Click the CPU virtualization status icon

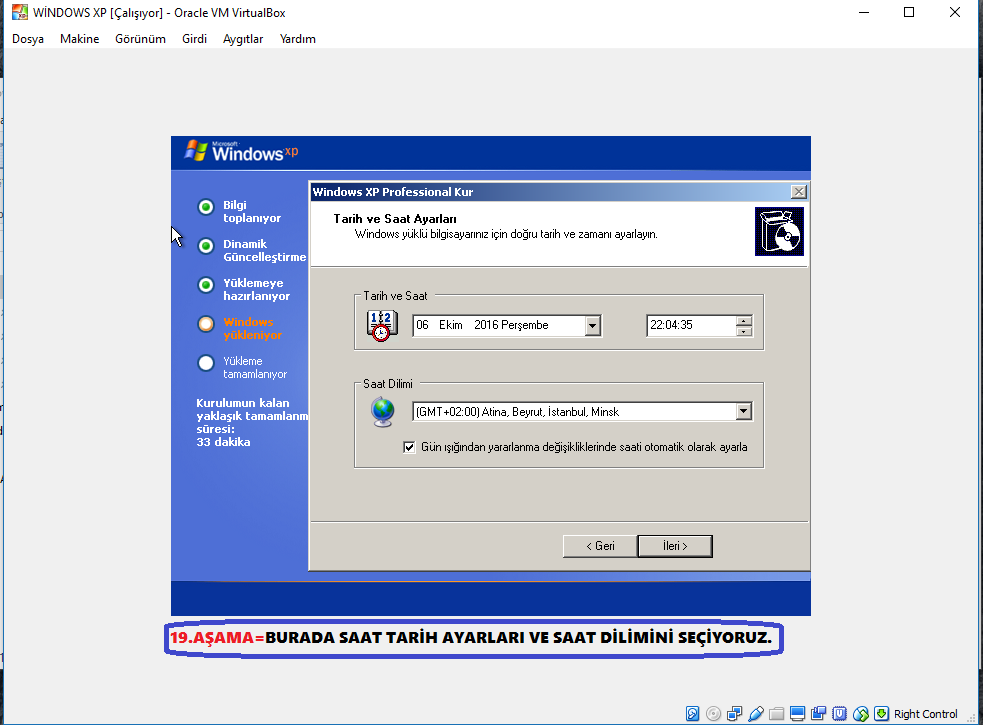(x=839, y=714)
